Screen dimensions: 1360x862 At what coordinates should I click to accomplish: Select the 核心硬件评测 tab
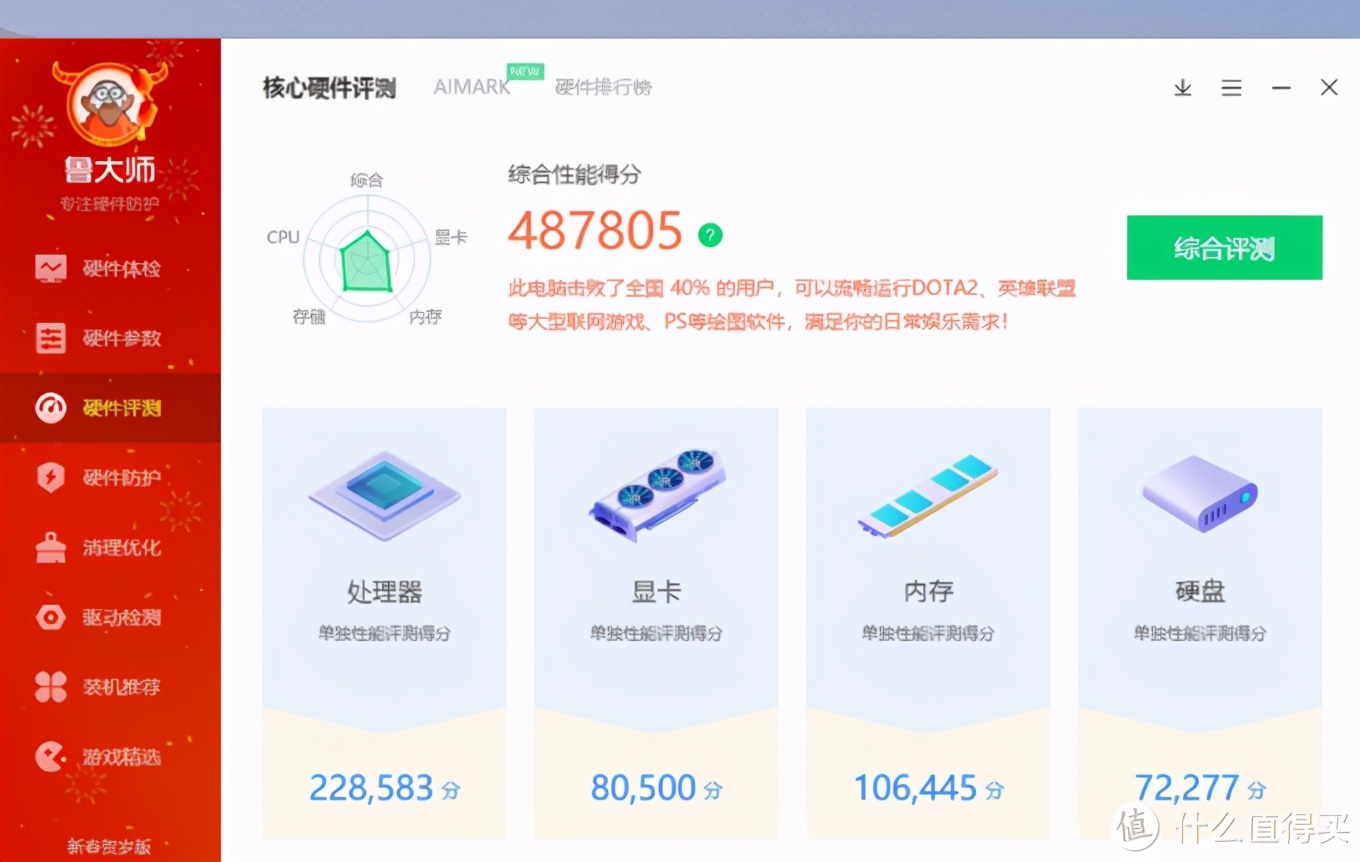coord(330,88)
